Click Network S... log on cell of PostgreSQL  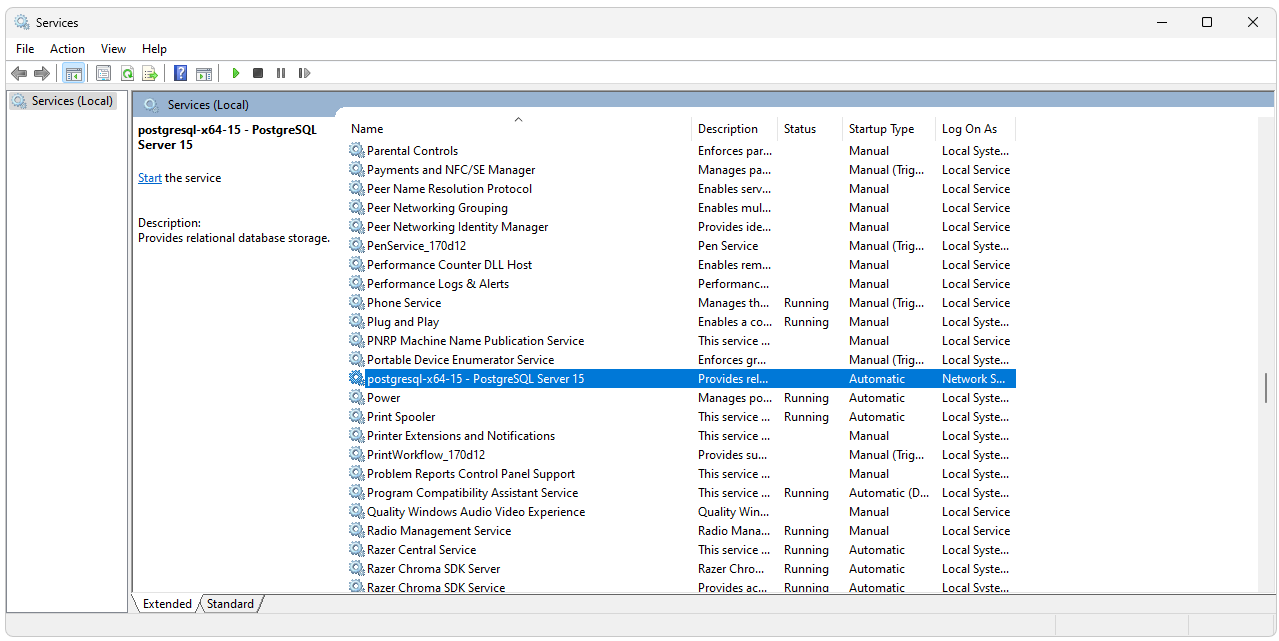(974, 379)
